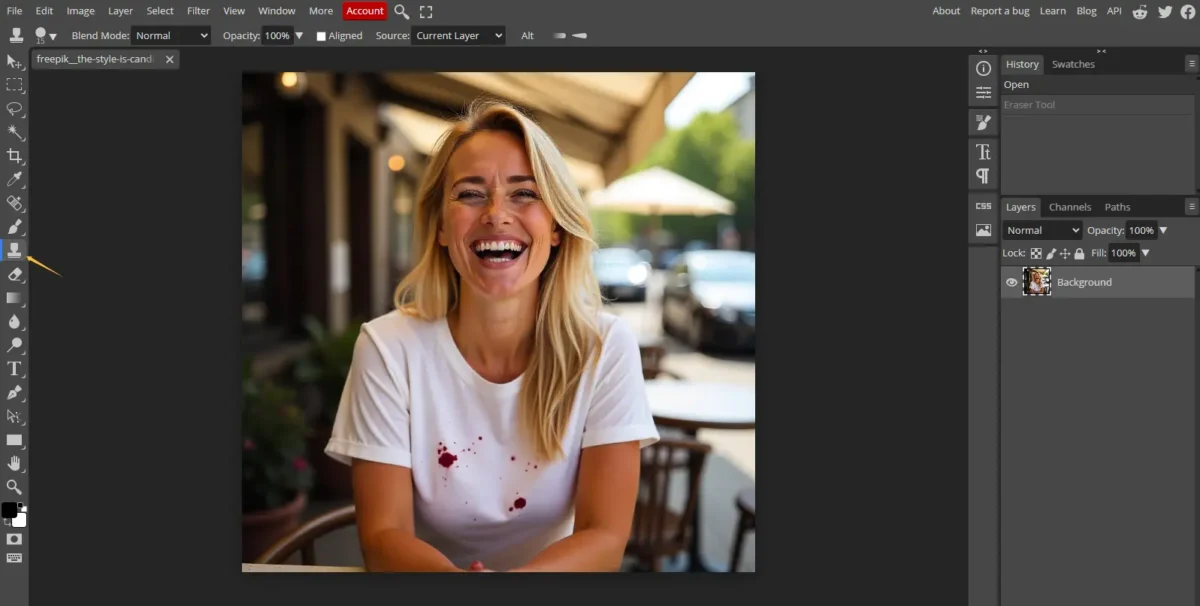Select the Blur tool
This screenshot has height=606, width=1200.
coord(14,321)
